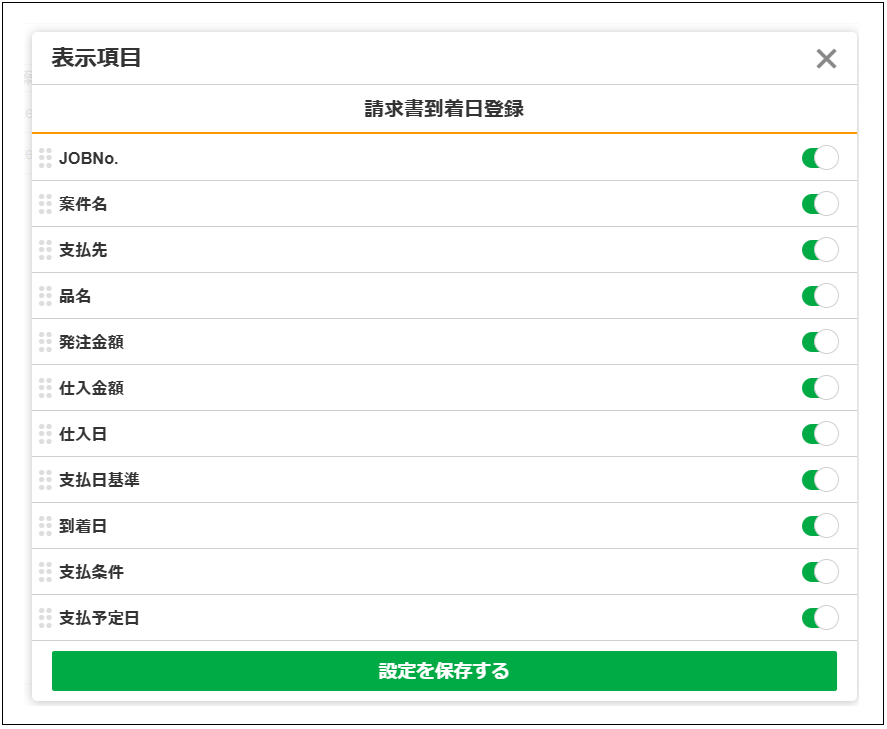Image resolution: width=887 pixels, height=729 pixels.
Task: Disable the 支払条件 toggle switch
Action: click(819, 572)
